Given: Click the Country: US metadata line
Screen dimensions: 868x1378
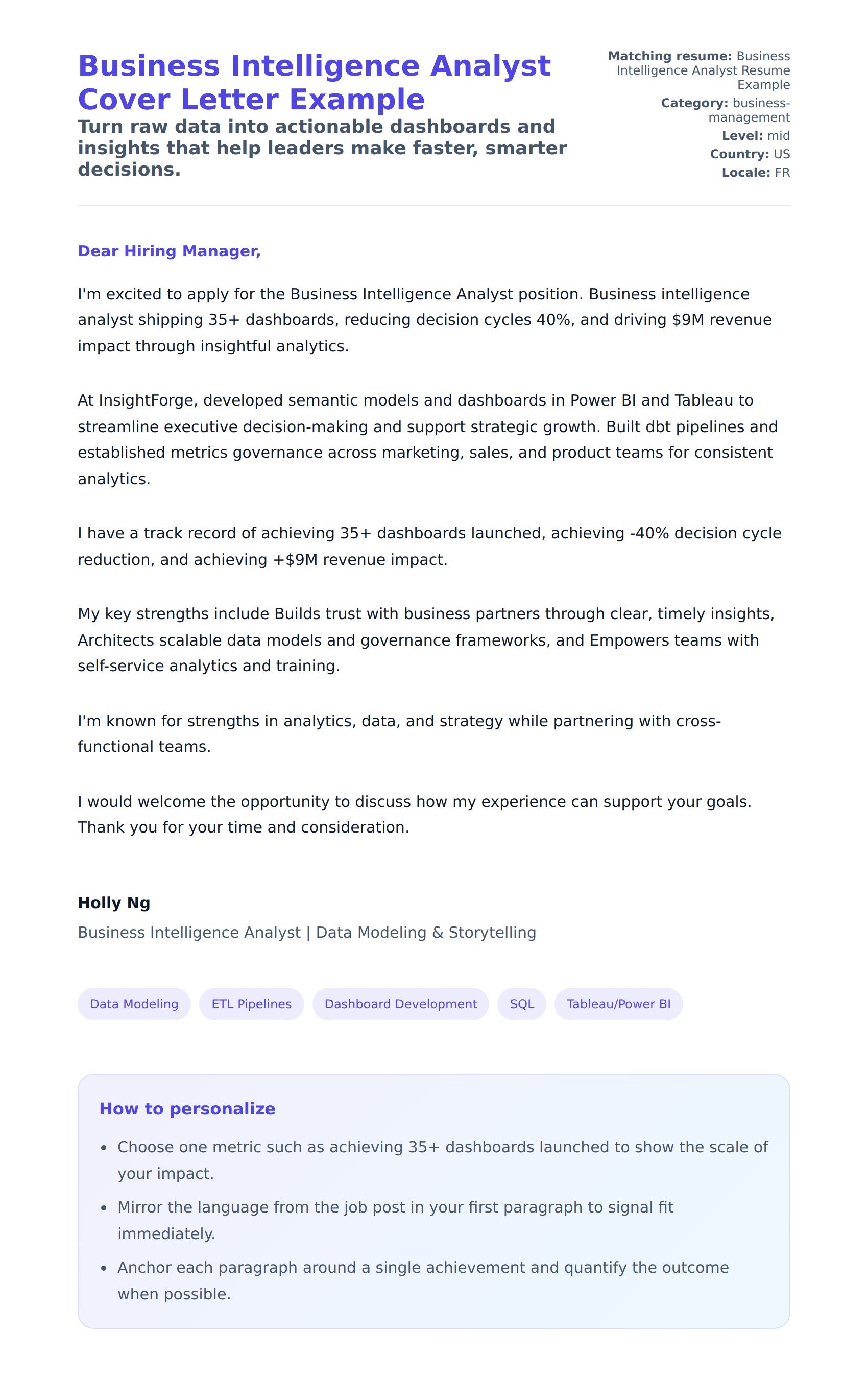Looking at the screenshot, I should (750, 154).
